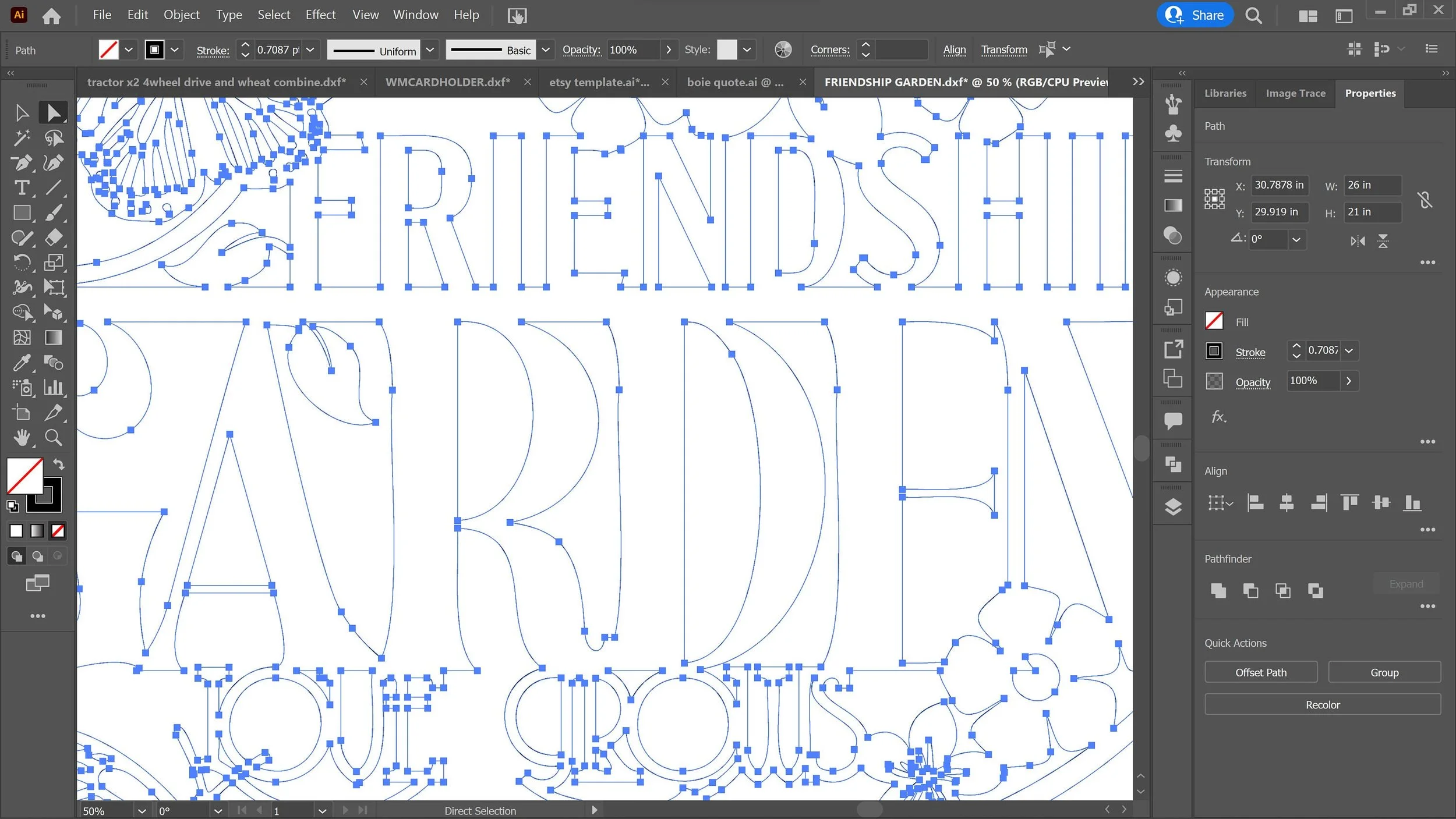This screenshot has height=819, width=1456.
Task: Open the Uniform width profile dropdown
Action: pyautogui.click(x=430, y=50)
